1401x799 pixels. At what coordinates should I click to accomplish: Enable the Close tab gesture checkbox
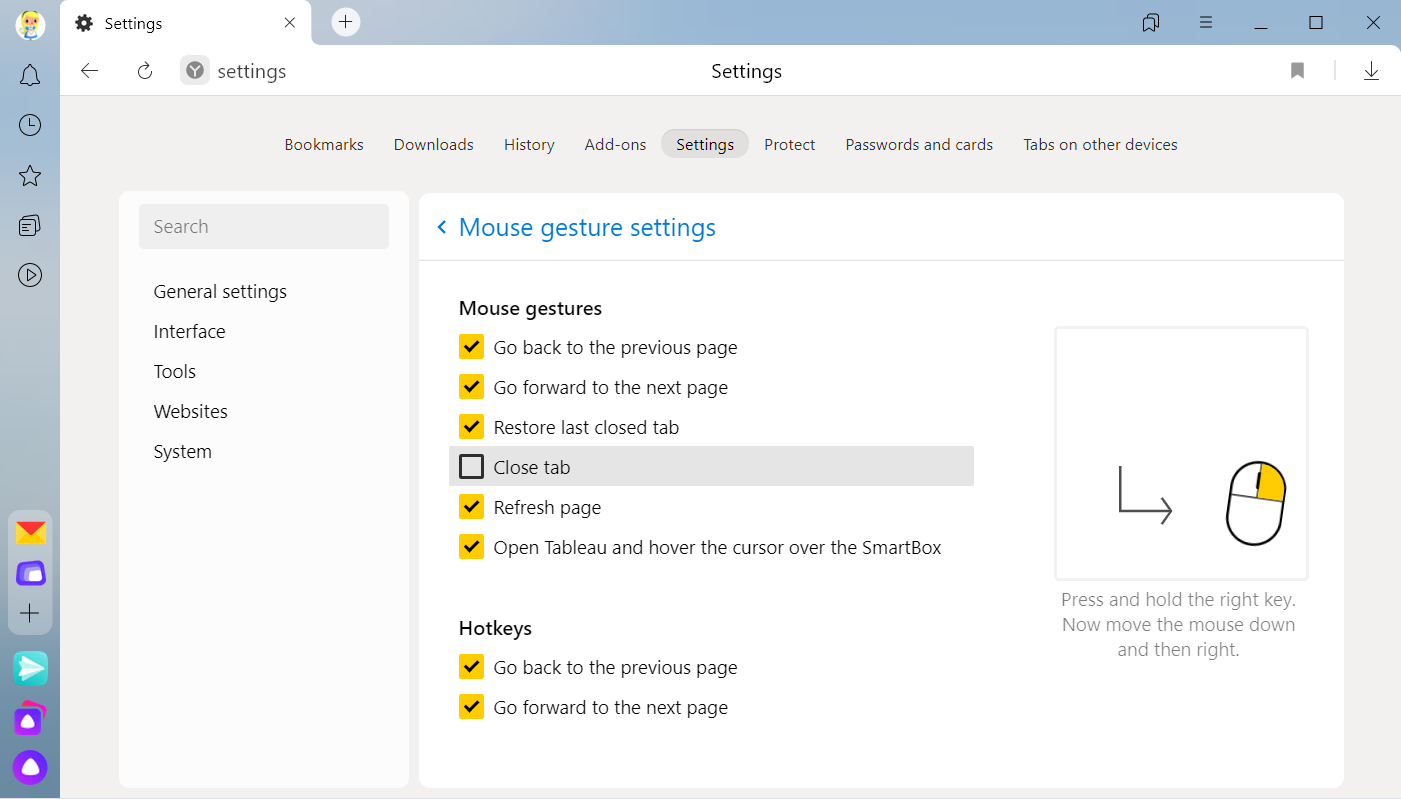tap(471, 467)
